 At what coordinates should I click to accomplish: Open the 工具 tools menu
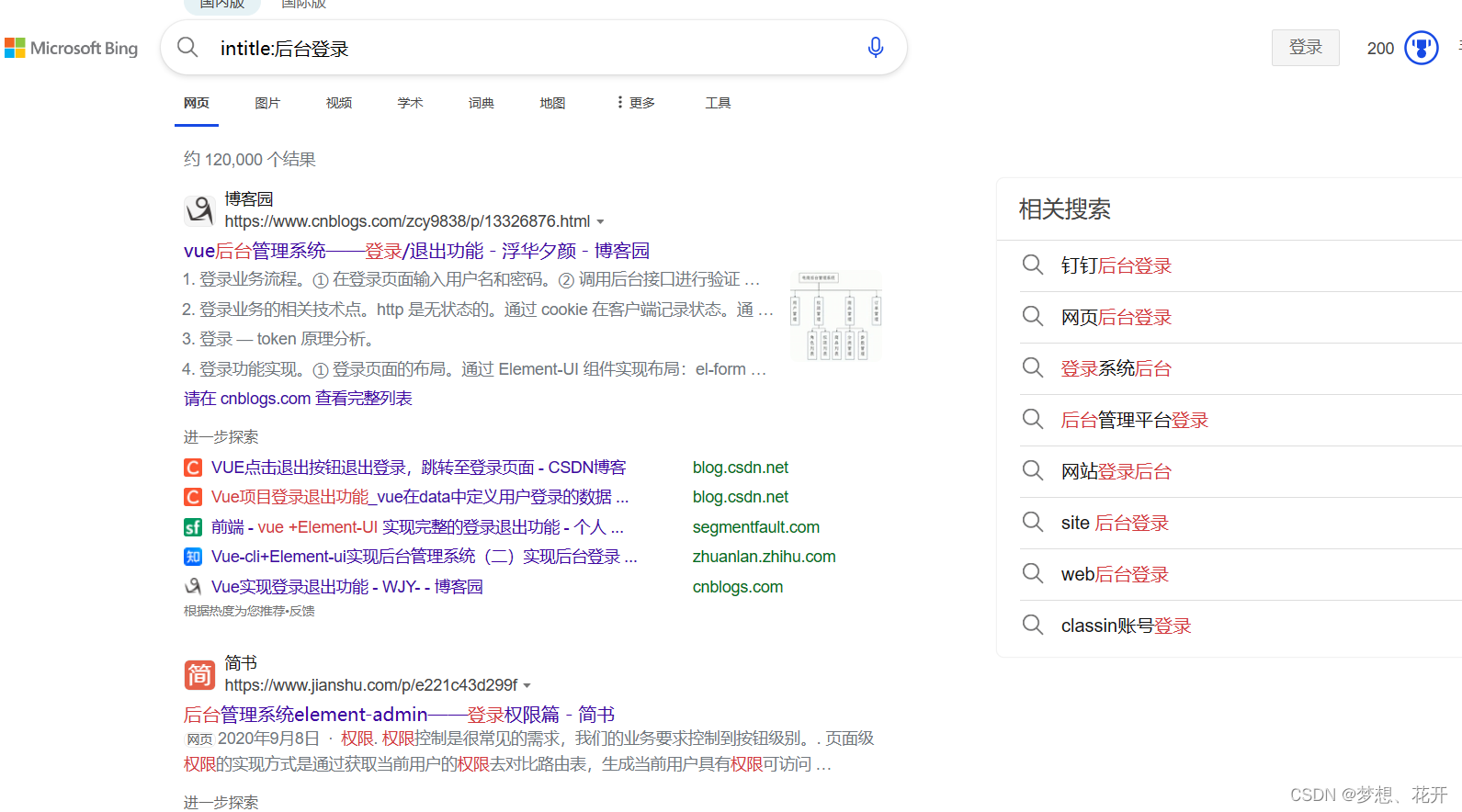pos(718,103)
